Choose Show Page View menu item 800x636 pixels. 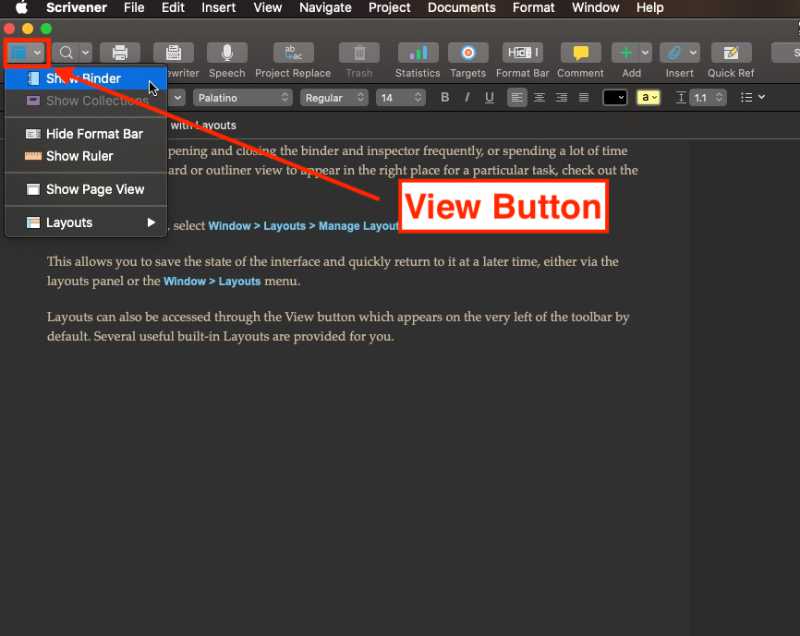[x=86, y=189]
